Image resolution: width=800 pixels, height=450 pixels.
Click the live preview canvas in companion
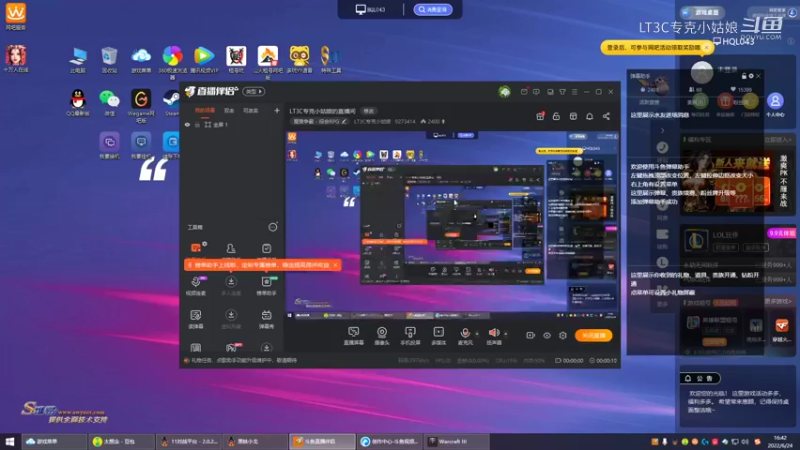[x=452, y=226]
